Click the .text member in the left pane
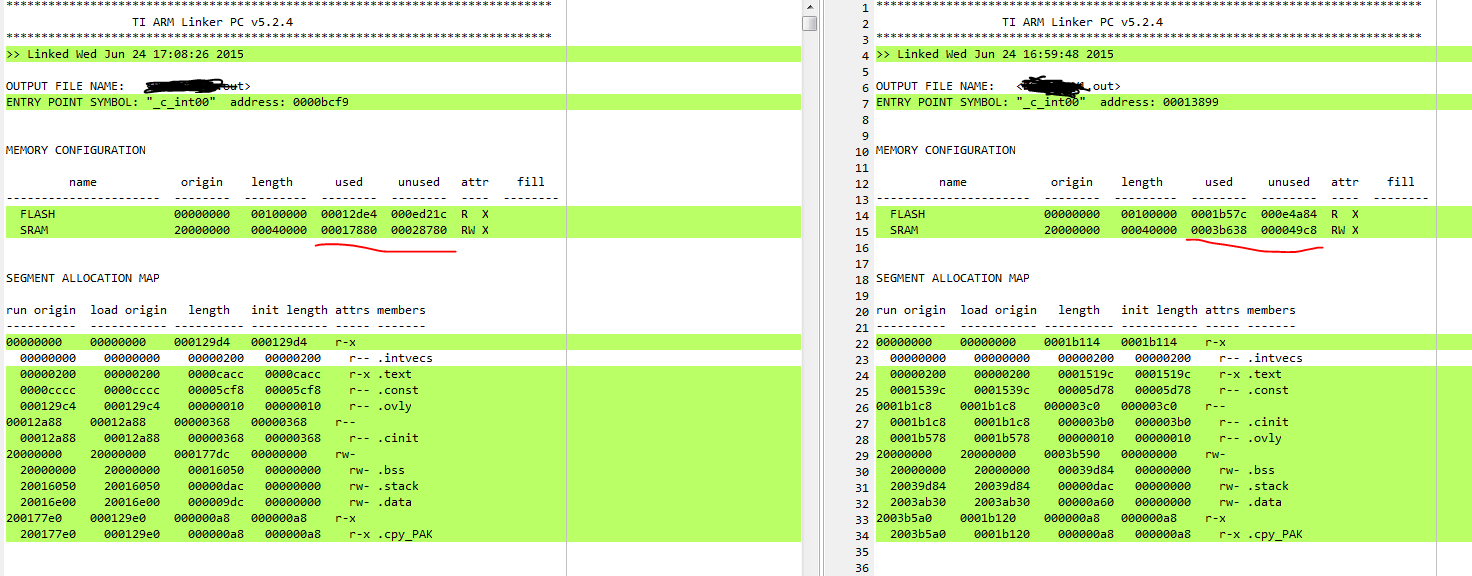 pos(395,374)
